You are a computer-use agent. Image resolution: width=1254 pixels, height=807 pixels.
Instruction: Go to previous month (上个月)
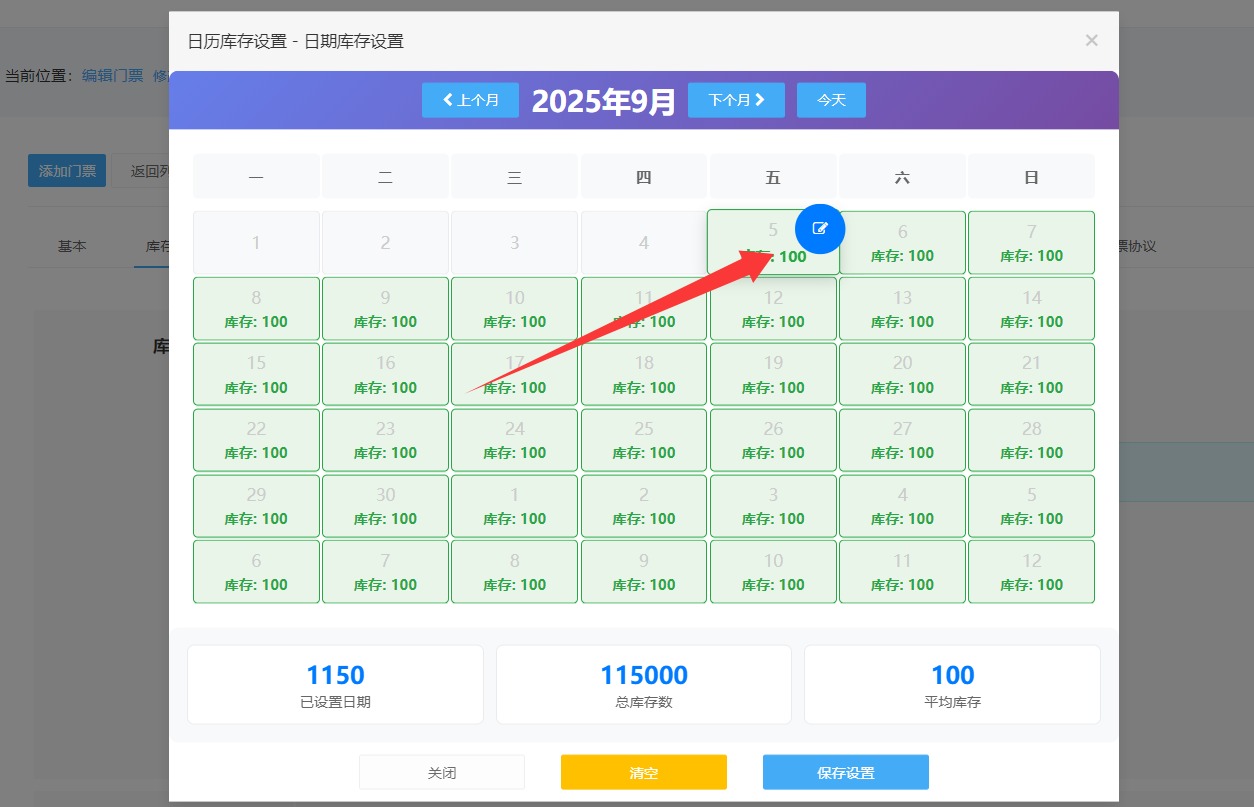pos(470,100)
